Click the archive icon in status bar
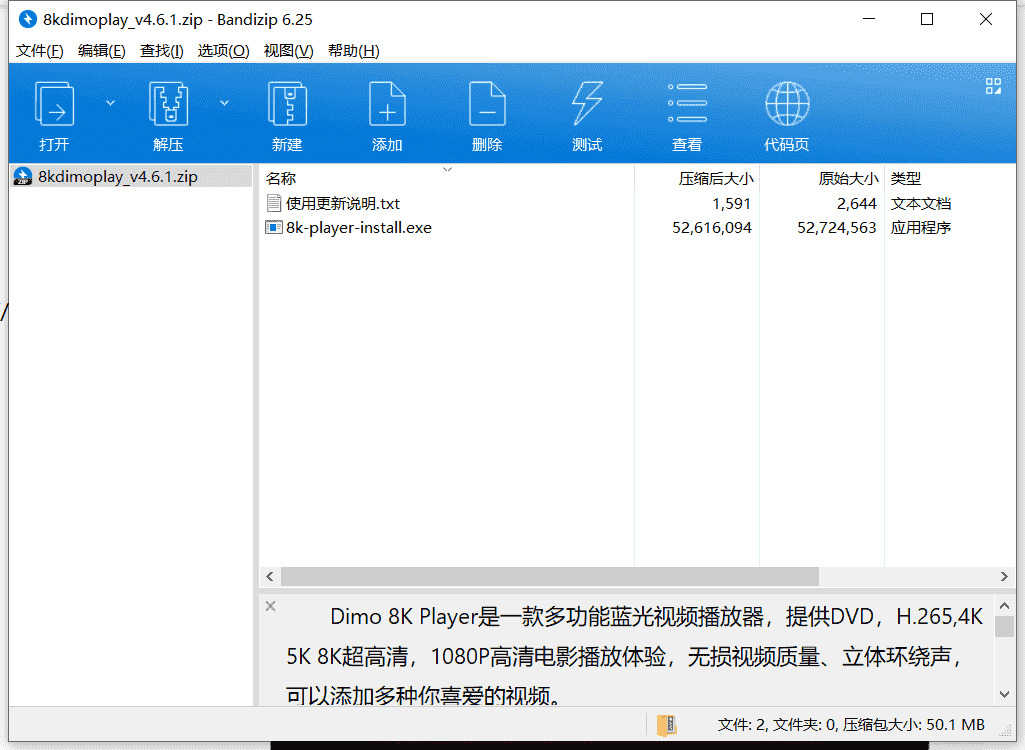Screen dimensions: 1025x750 pos(667,725)
